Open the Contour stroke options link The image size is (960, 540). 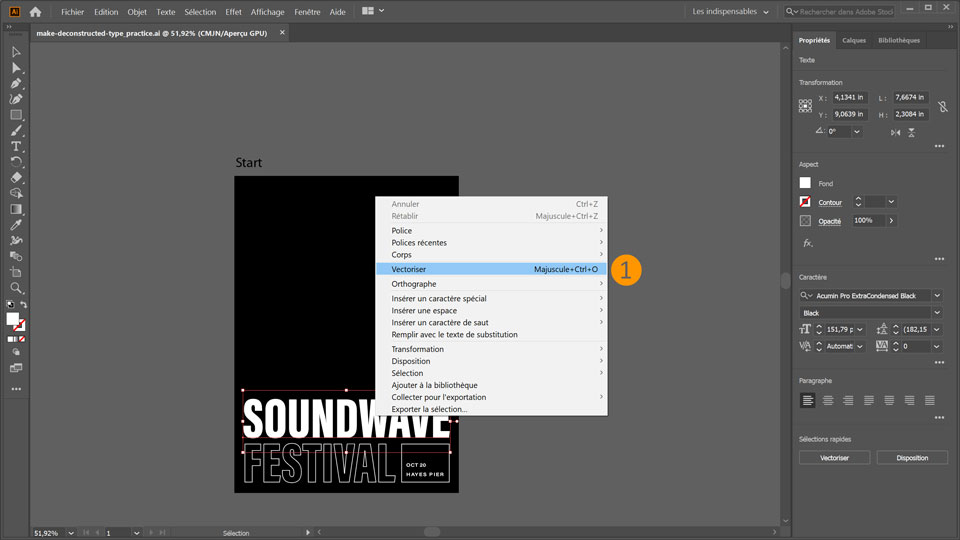point(830,203)
